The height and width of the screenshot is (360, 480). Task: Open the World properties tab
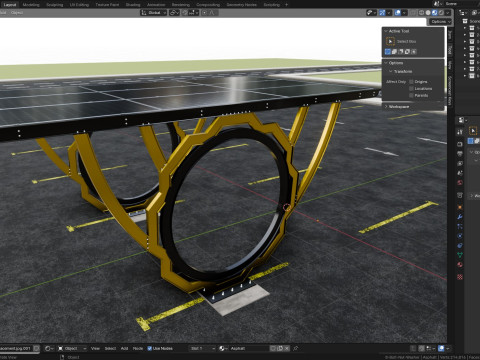coord(460,183)
